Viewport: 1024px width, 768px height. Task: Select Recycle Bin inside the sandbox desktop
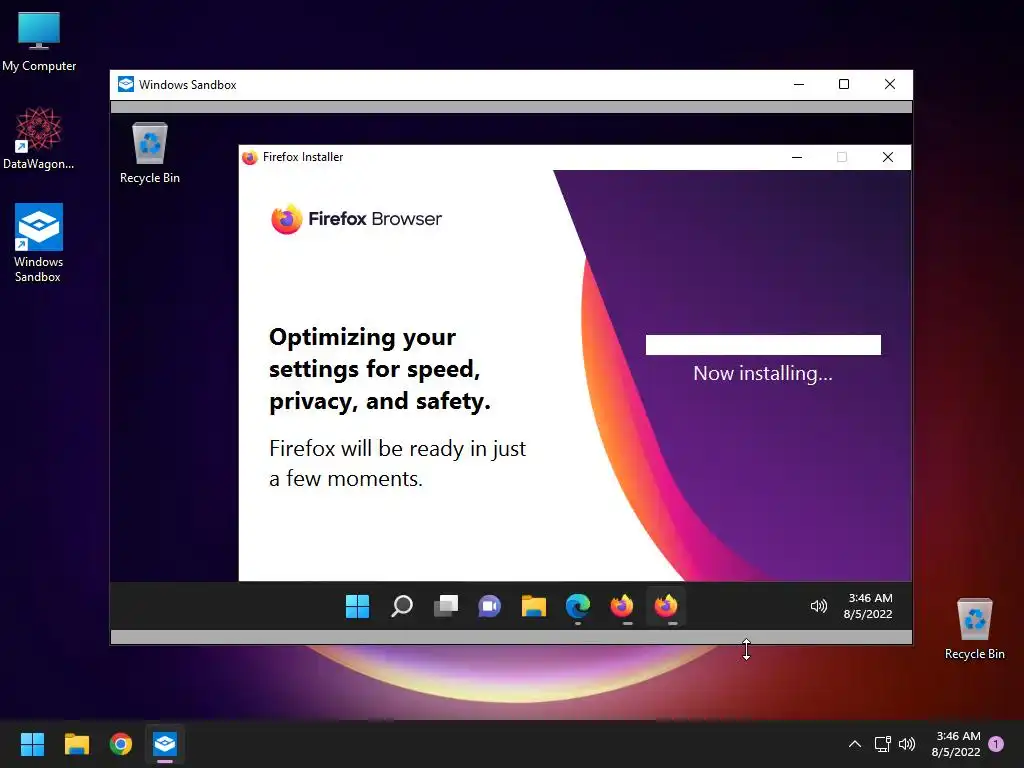pyautogui.click(x=150, y=153)
